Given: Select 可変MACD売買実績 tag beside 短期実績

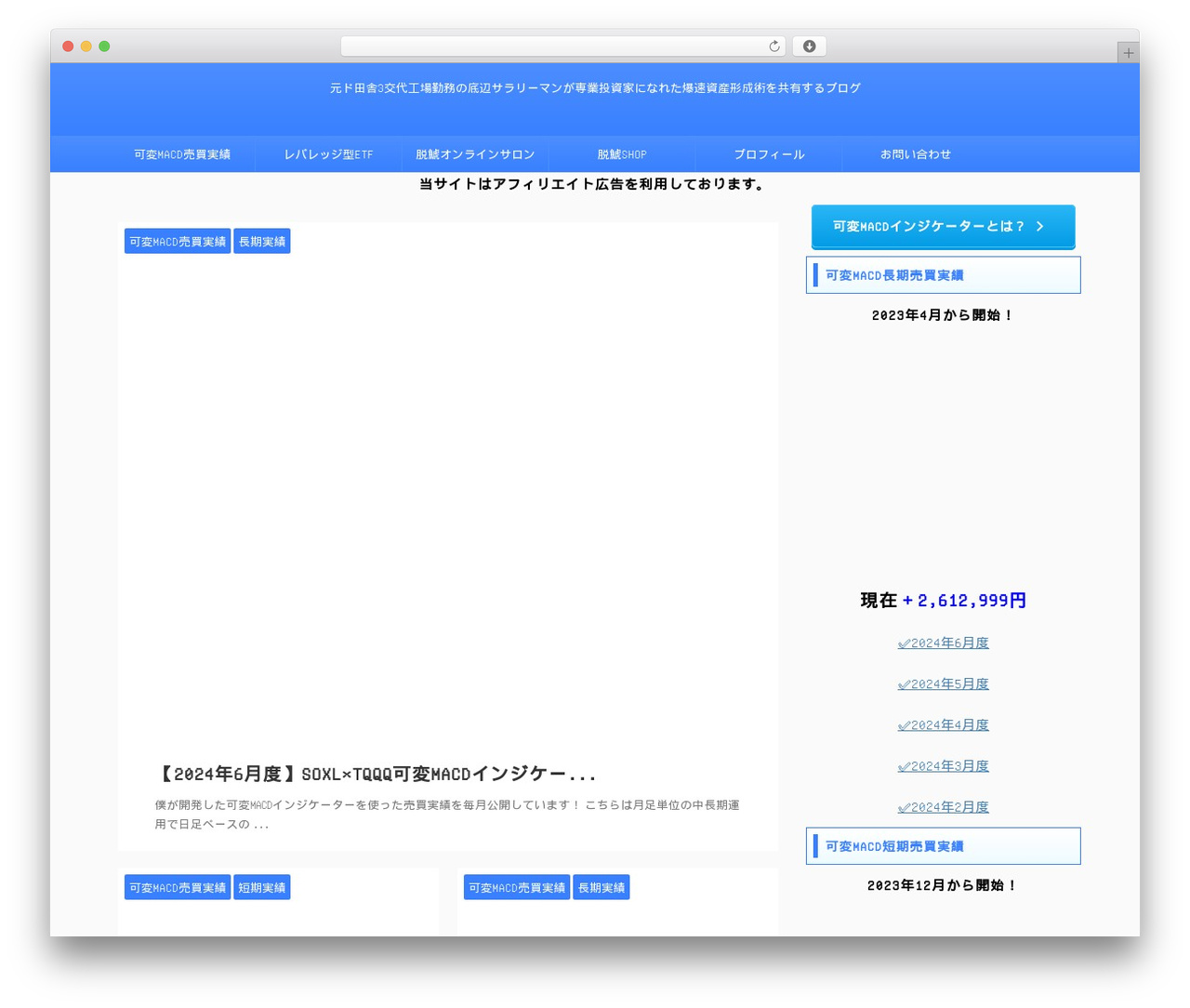Looking at the screenshot, I should coord(178,888).
